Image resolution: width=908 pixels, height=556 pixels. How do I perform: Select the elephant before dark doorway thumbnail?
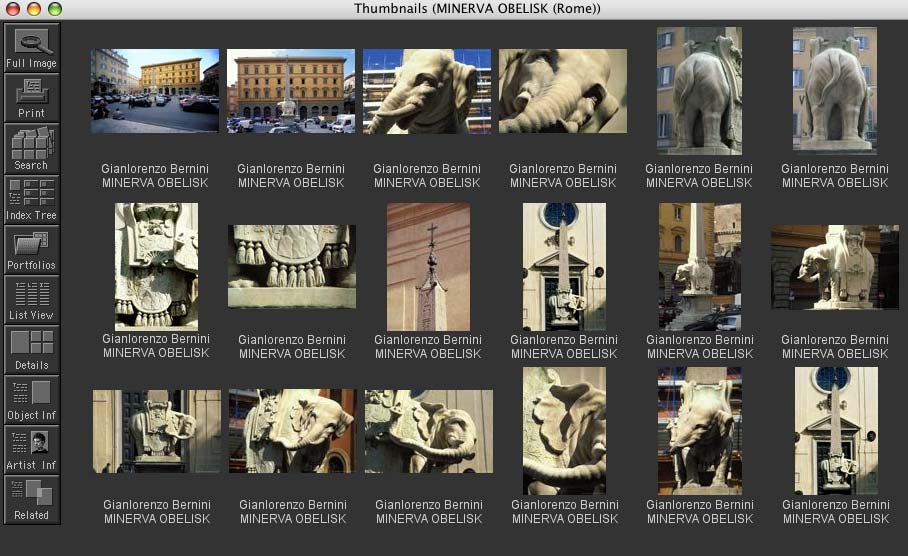[x=156, y=431]
